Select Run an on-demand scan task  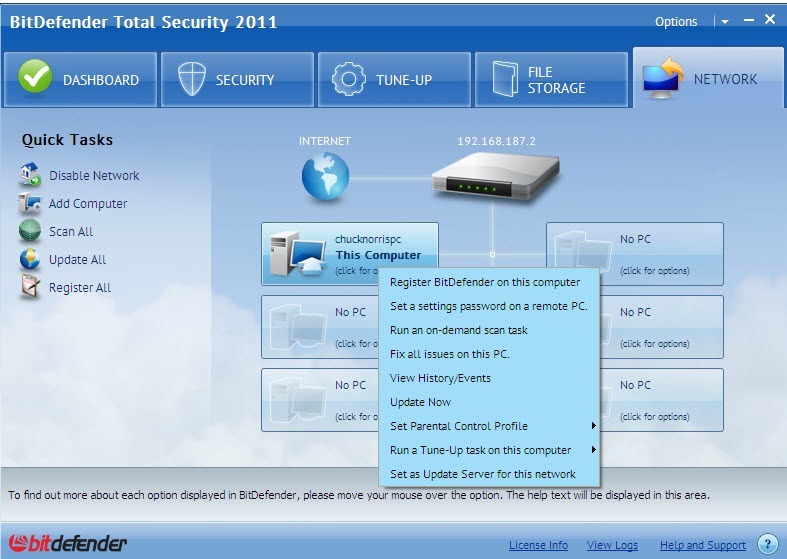click(x=489, y=330)
